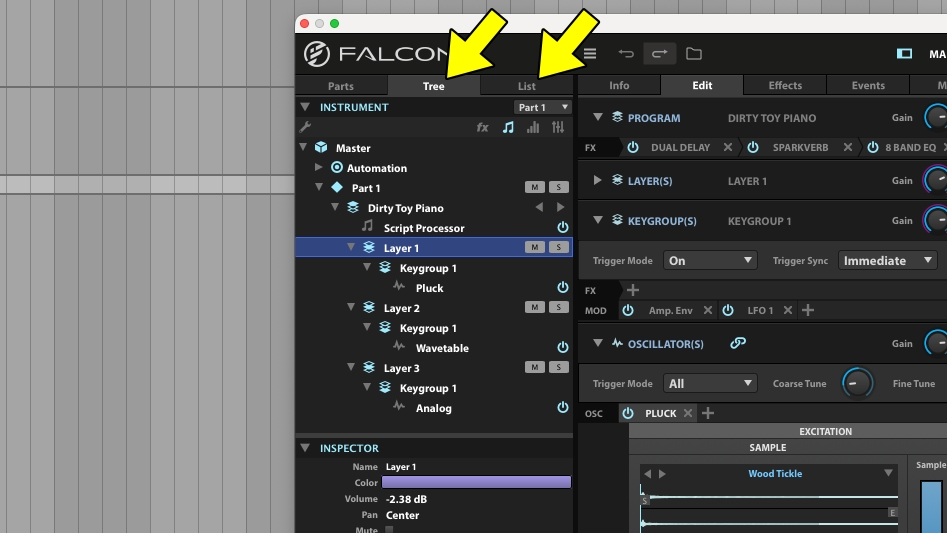Remove the Pluck oscillator tab
The height and width of the screenshot is (533, 947).
687,413
